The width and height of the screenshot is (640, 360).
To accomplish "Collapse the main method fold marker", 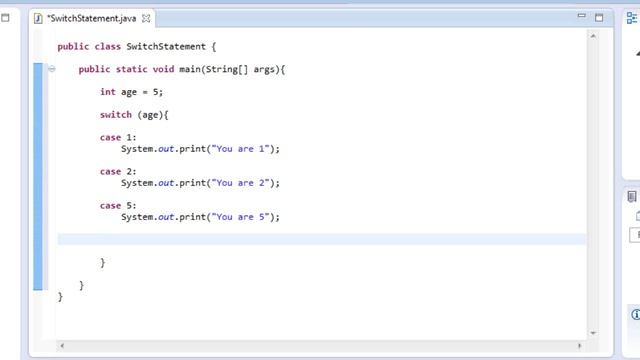I will [52, 69].
